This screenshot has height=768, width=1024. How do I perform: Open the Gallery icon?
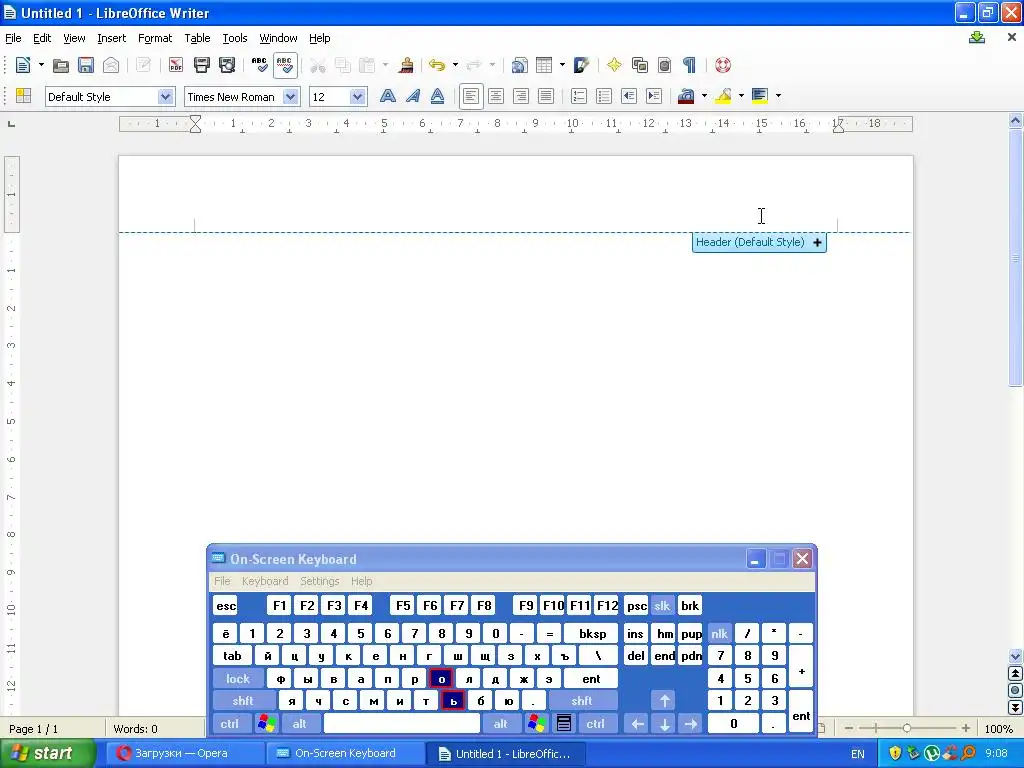(x=640, y=65)
